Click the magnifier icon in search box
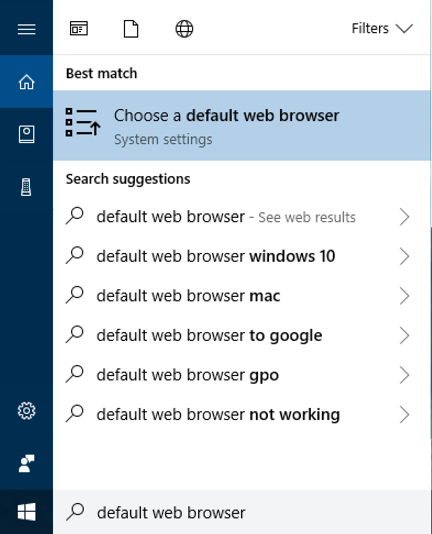 (75, 512)
